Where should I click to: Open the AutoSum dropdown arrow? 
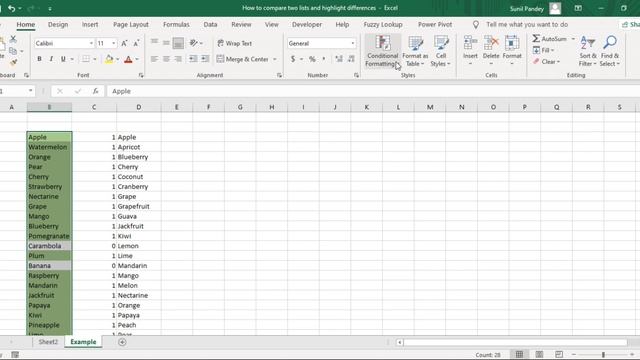[x=573, y=39]
